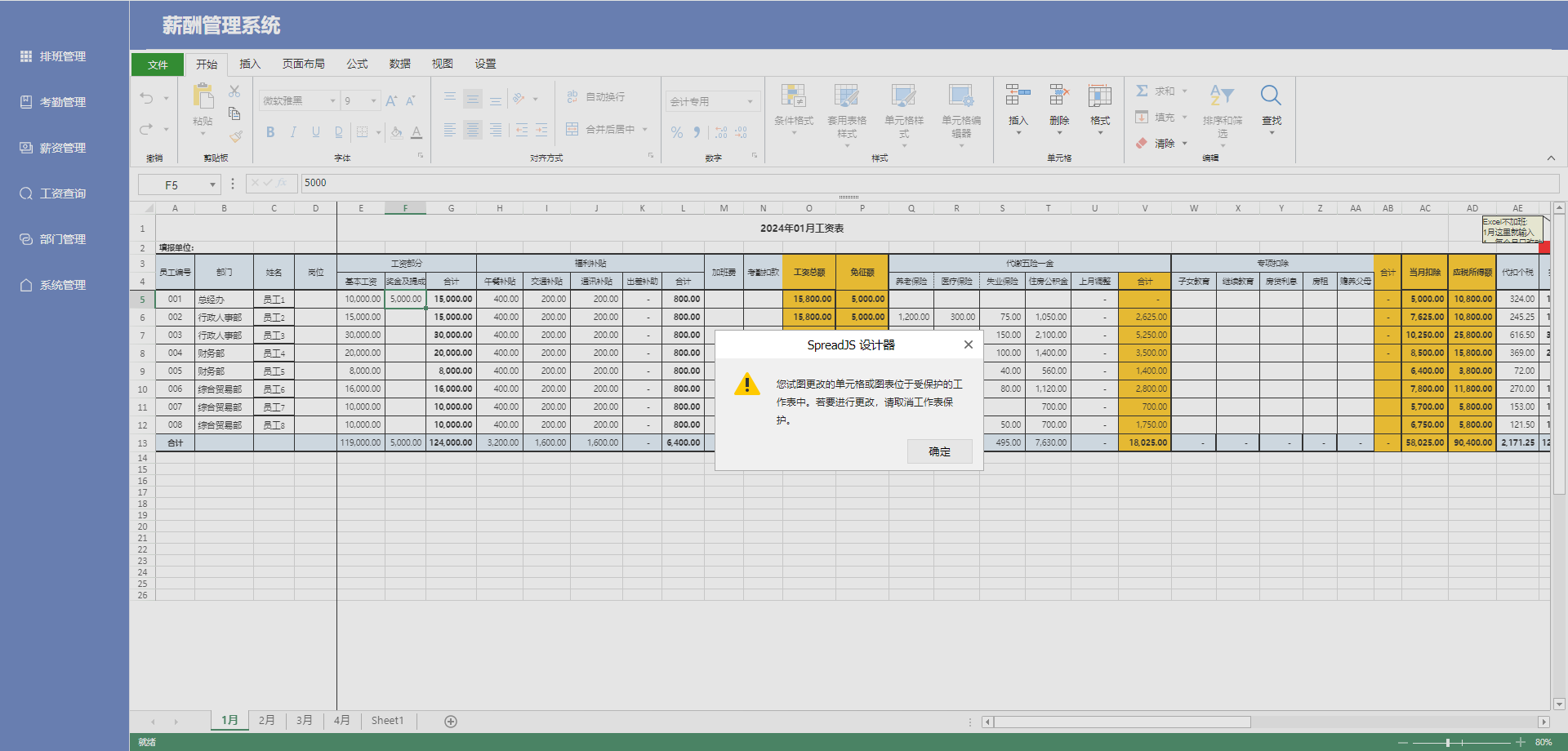1568x751 pixels.
Task: Click the fill color bucket swatch
Action: 396,131
